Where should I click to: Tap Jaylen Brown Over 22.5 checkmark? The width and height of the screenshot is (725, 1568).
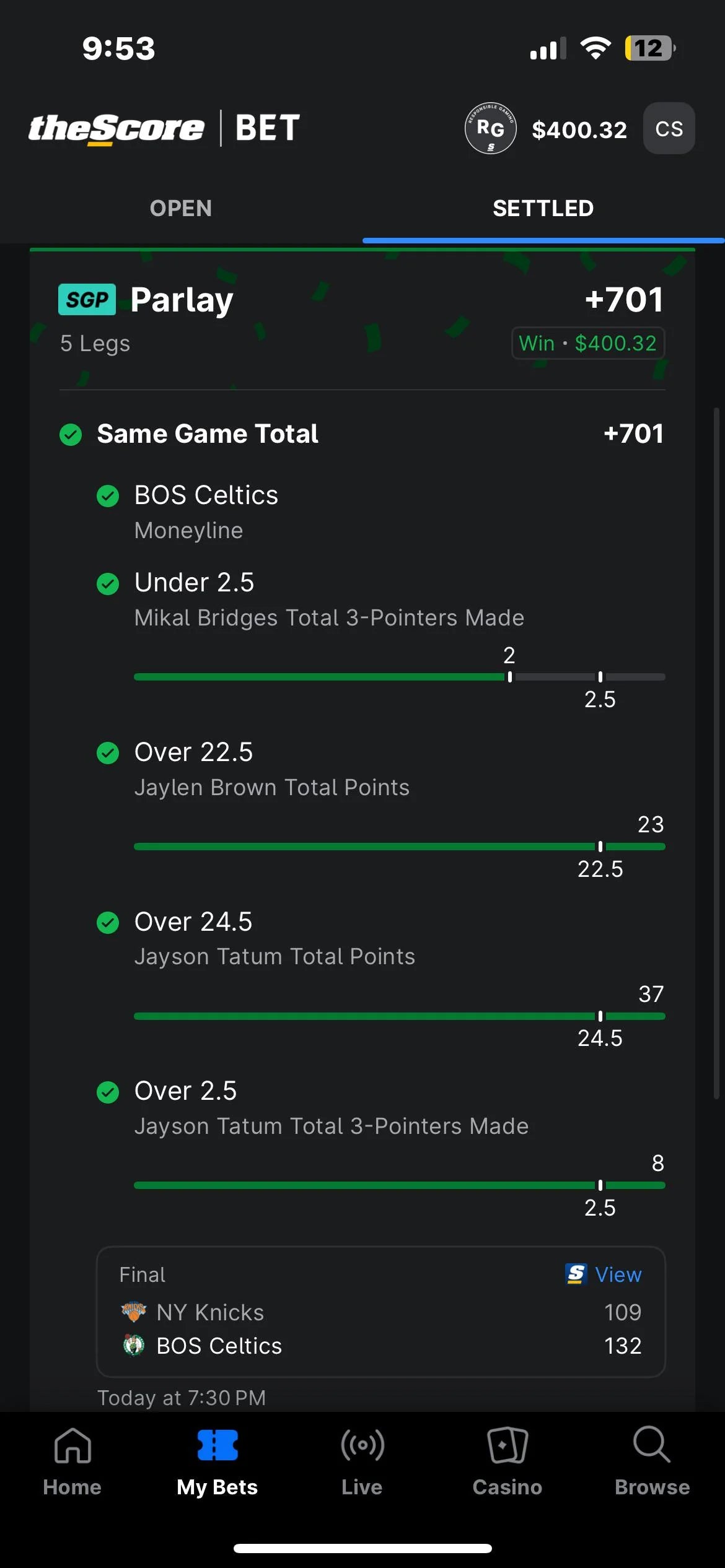pyautogui.click(x=108, y=752)
